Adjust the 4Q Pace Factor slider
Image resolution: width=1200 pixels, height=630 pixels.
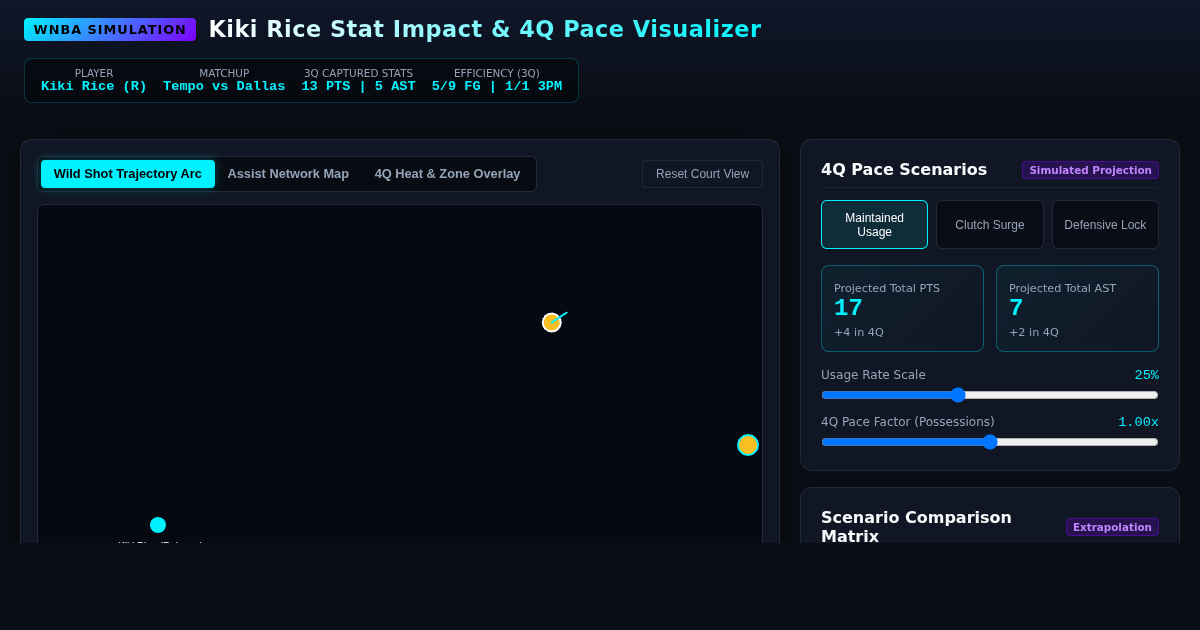pos(990,442)
